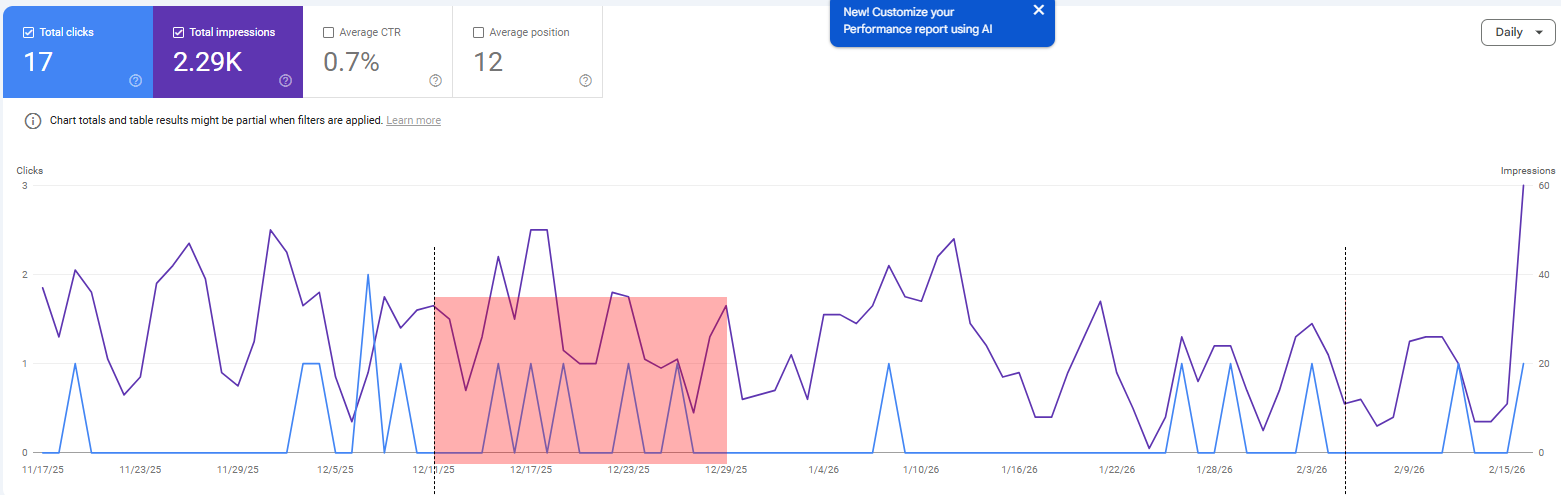Uncheck the Total impressions checkbox

point(178,33)
